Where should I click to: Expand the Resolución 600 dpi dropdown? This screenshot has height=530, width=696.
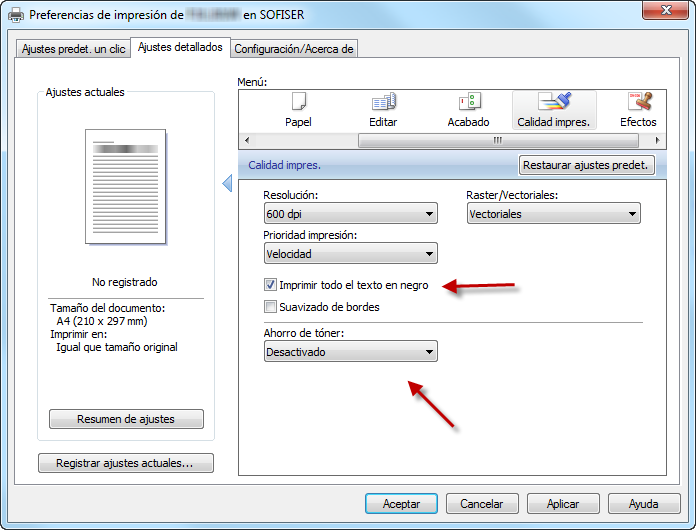pos(350,214)
